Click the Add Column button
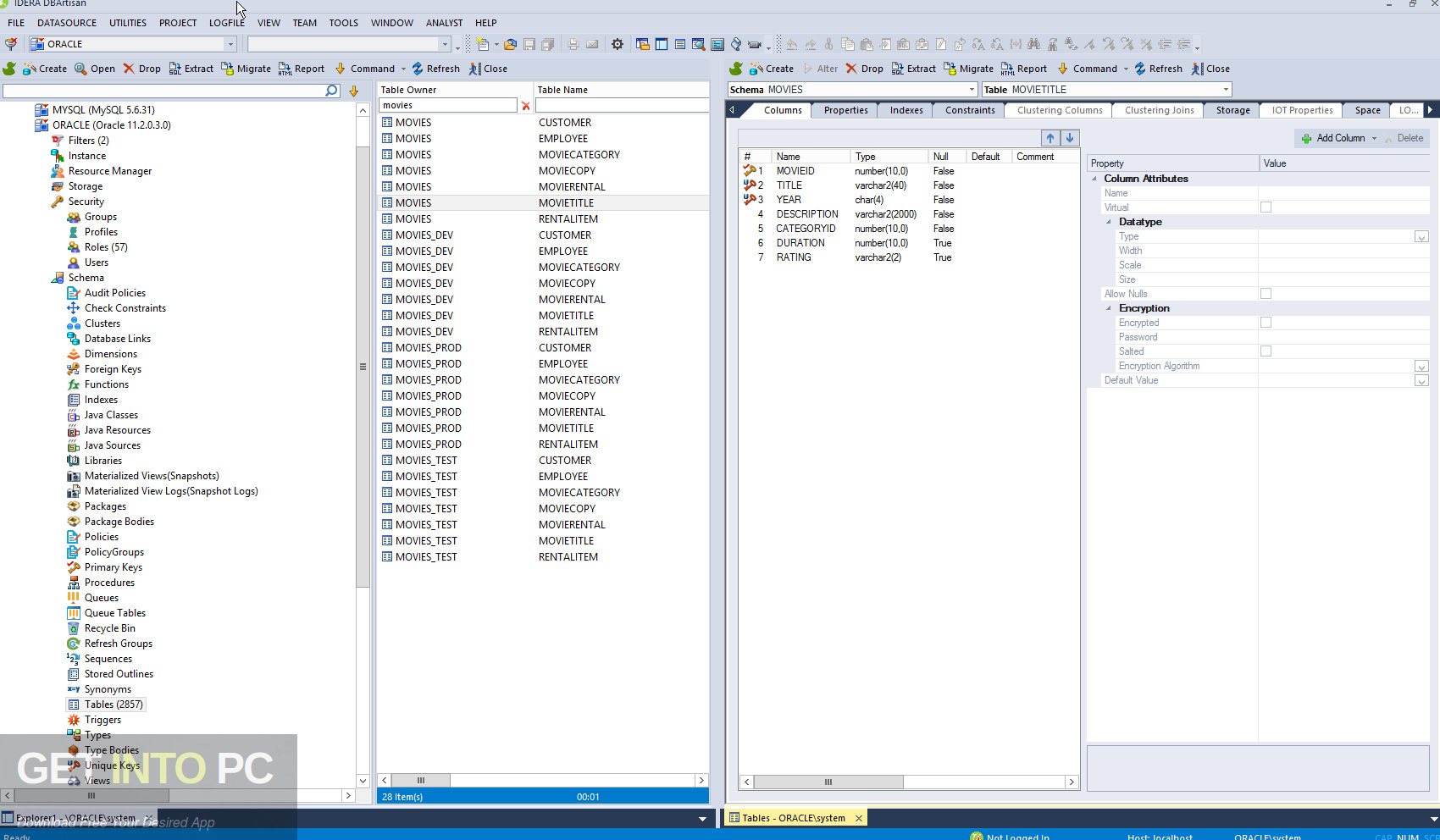 coord(1333,138)
